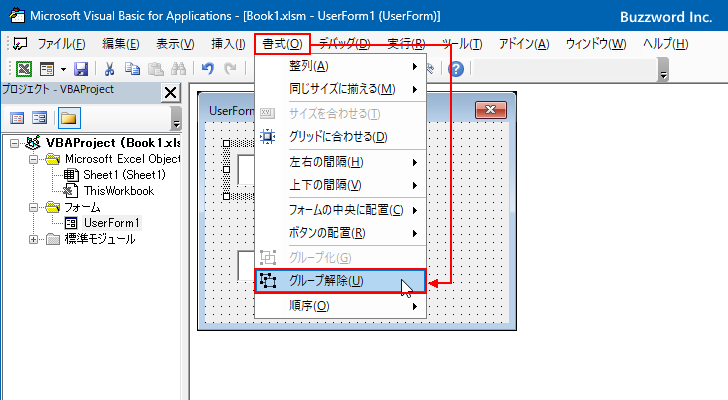728x400 pixels.
Task: Click the Find binoculars icon
Action: click(x=178, y=69)
